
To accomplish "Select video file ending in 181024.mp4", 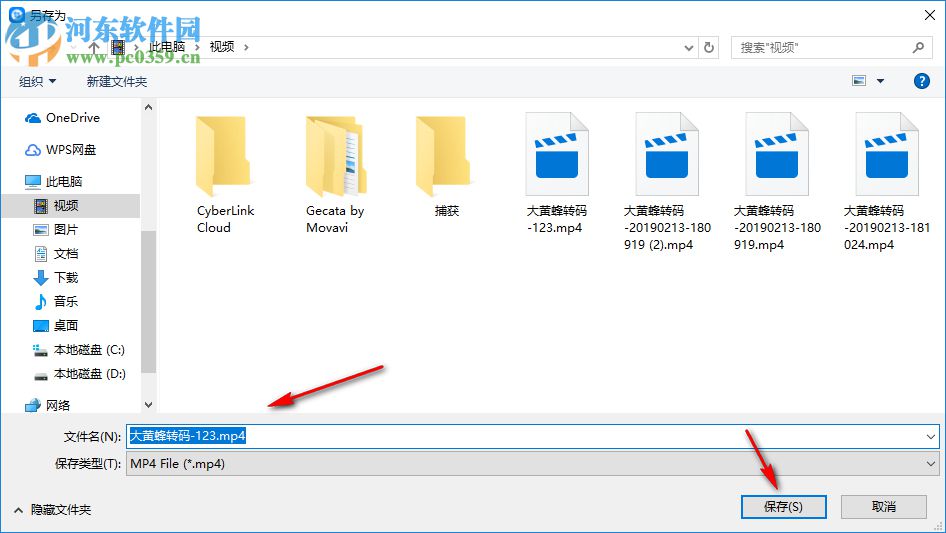I will tap(886, 181).
